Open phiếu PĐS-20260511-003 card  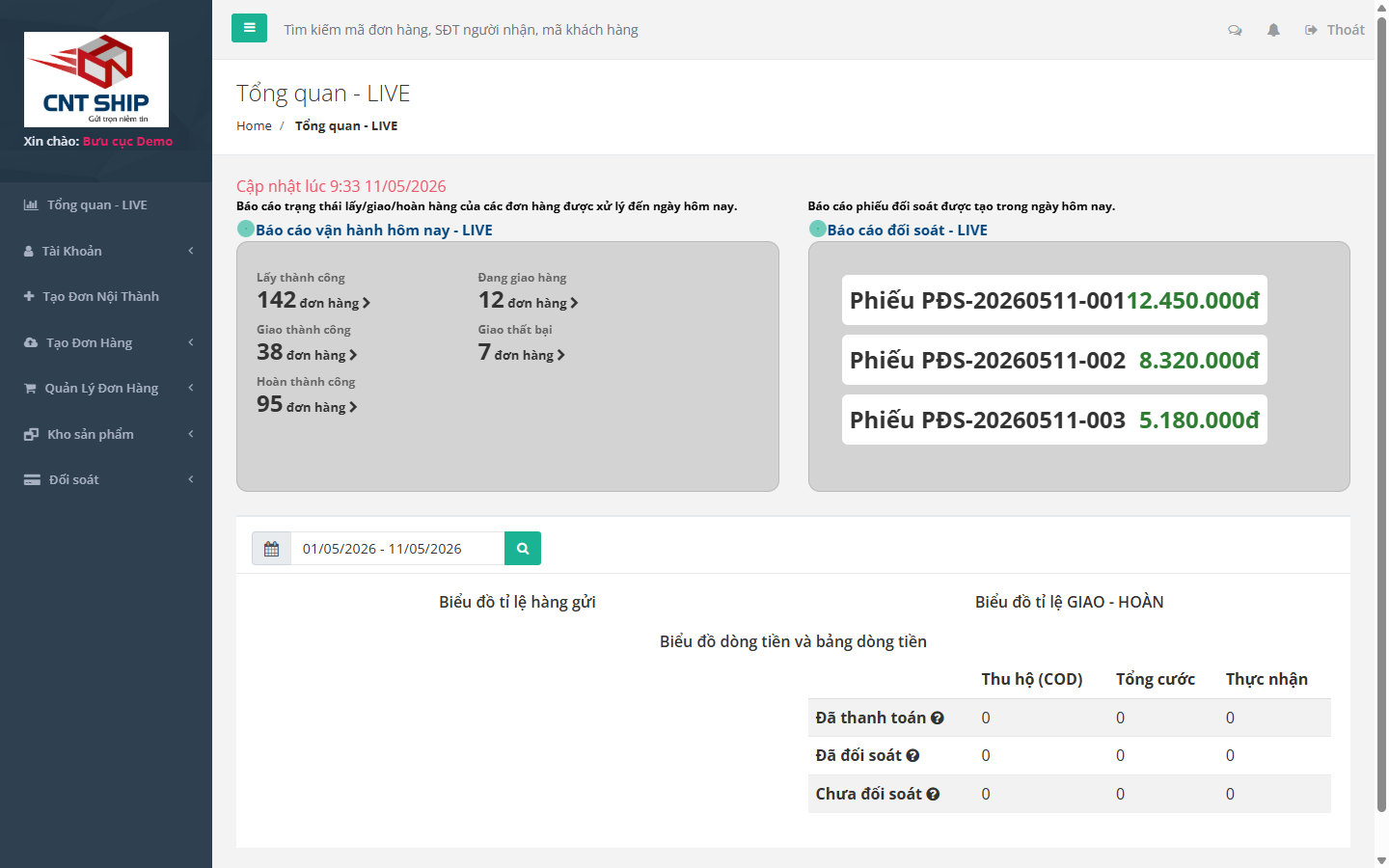1054,420
